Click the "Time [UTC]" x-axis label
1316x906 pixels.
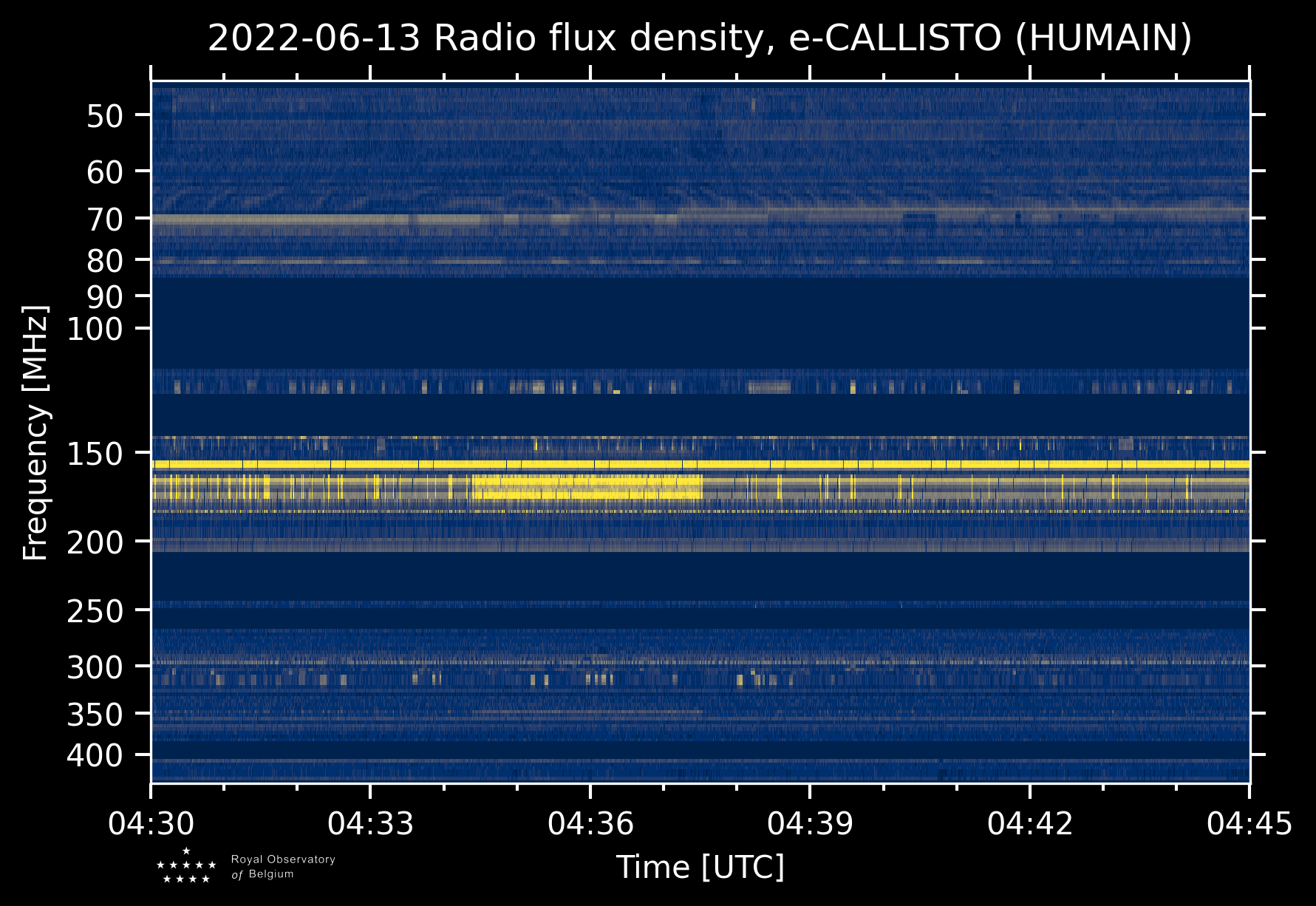[700, 867]
